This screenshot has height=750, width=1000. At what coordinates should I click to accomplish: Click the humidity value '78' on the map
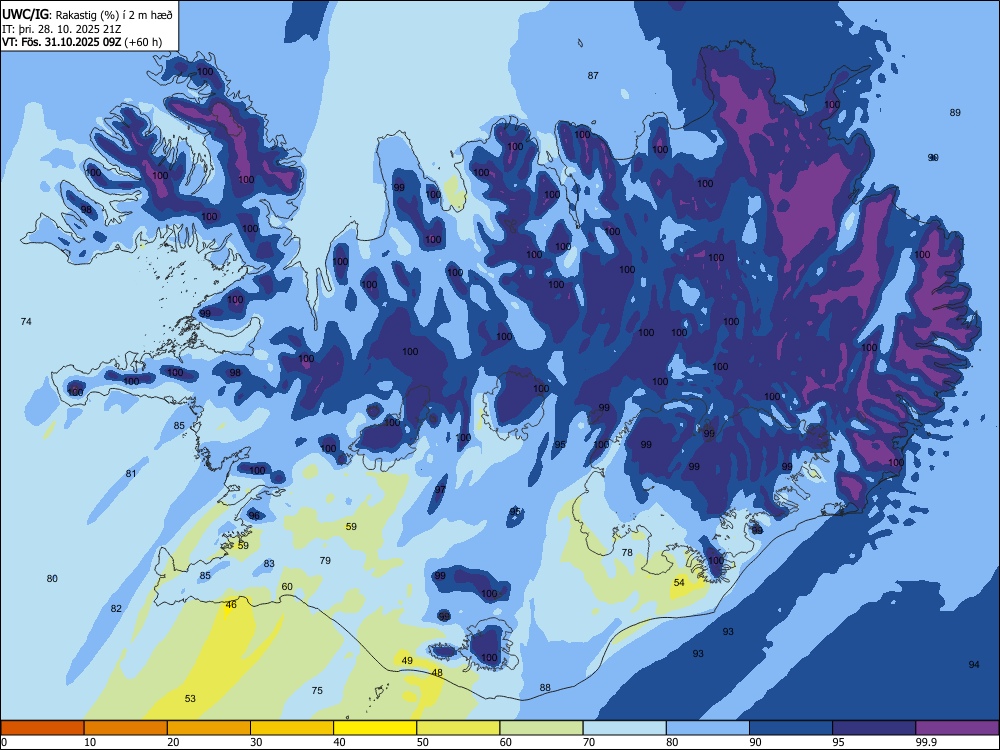point(627,552)
